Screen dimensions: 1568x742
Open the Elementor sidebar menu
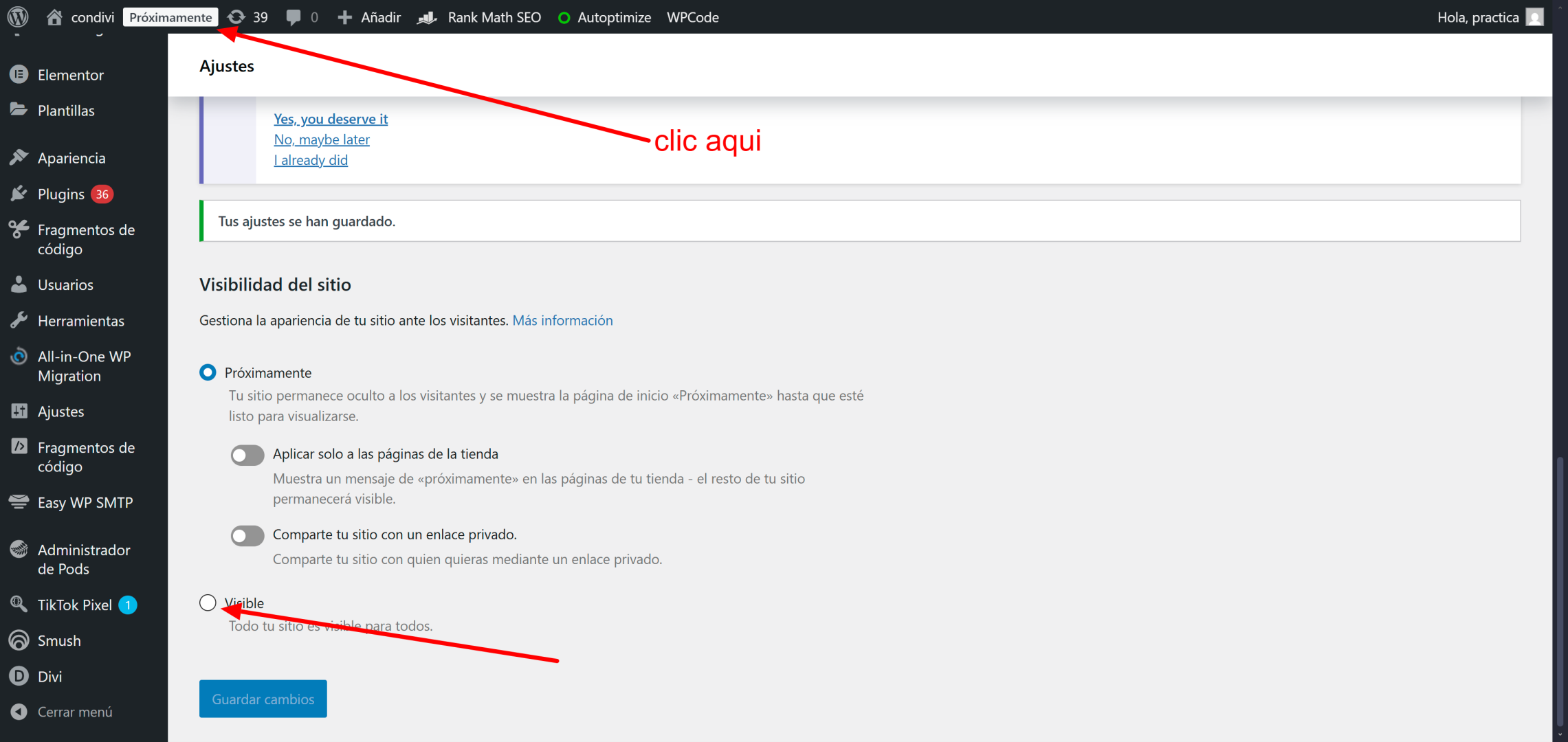click(x=70, y=75)
